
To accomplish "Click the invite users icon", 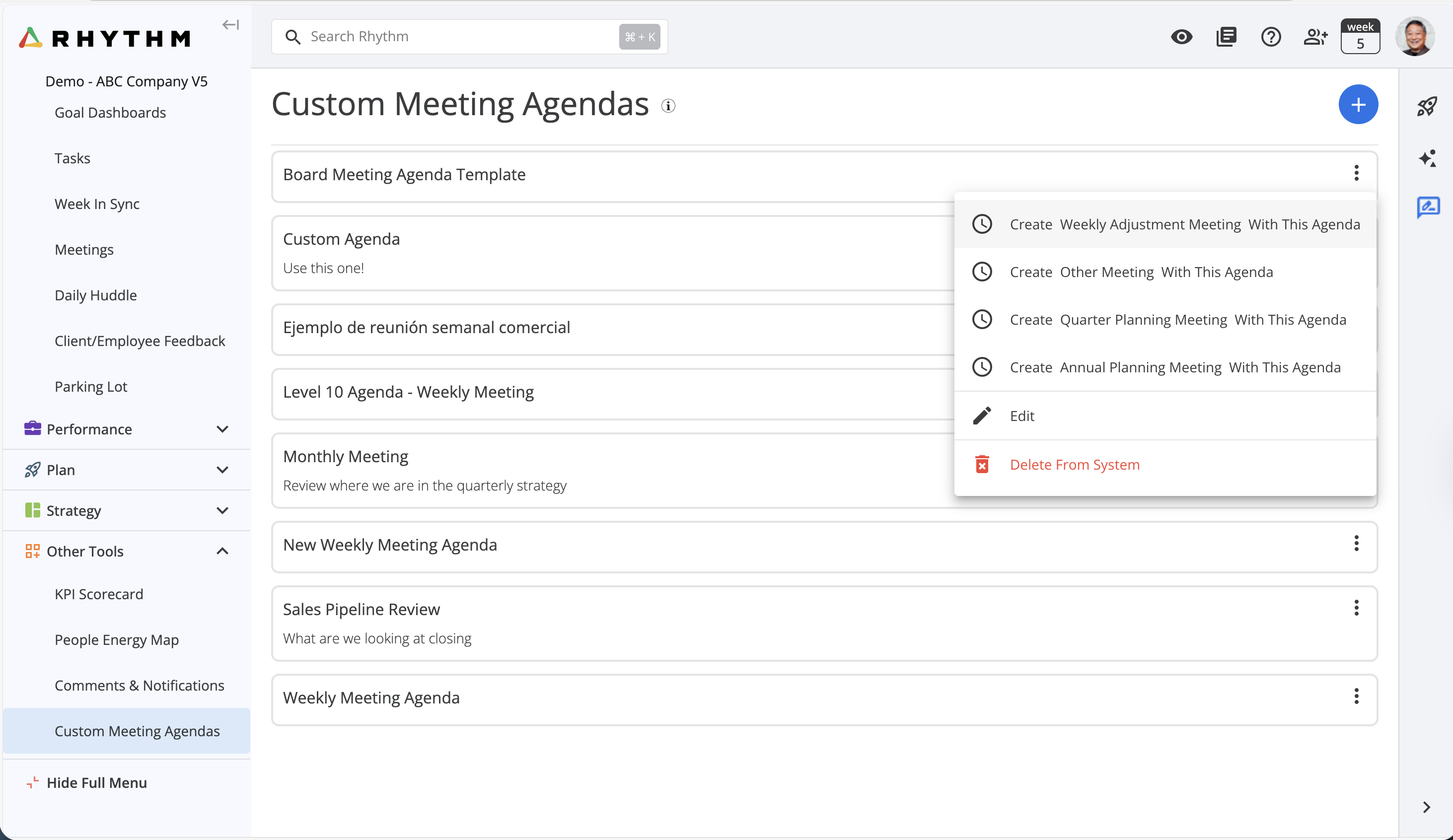I will [1315, 37].
